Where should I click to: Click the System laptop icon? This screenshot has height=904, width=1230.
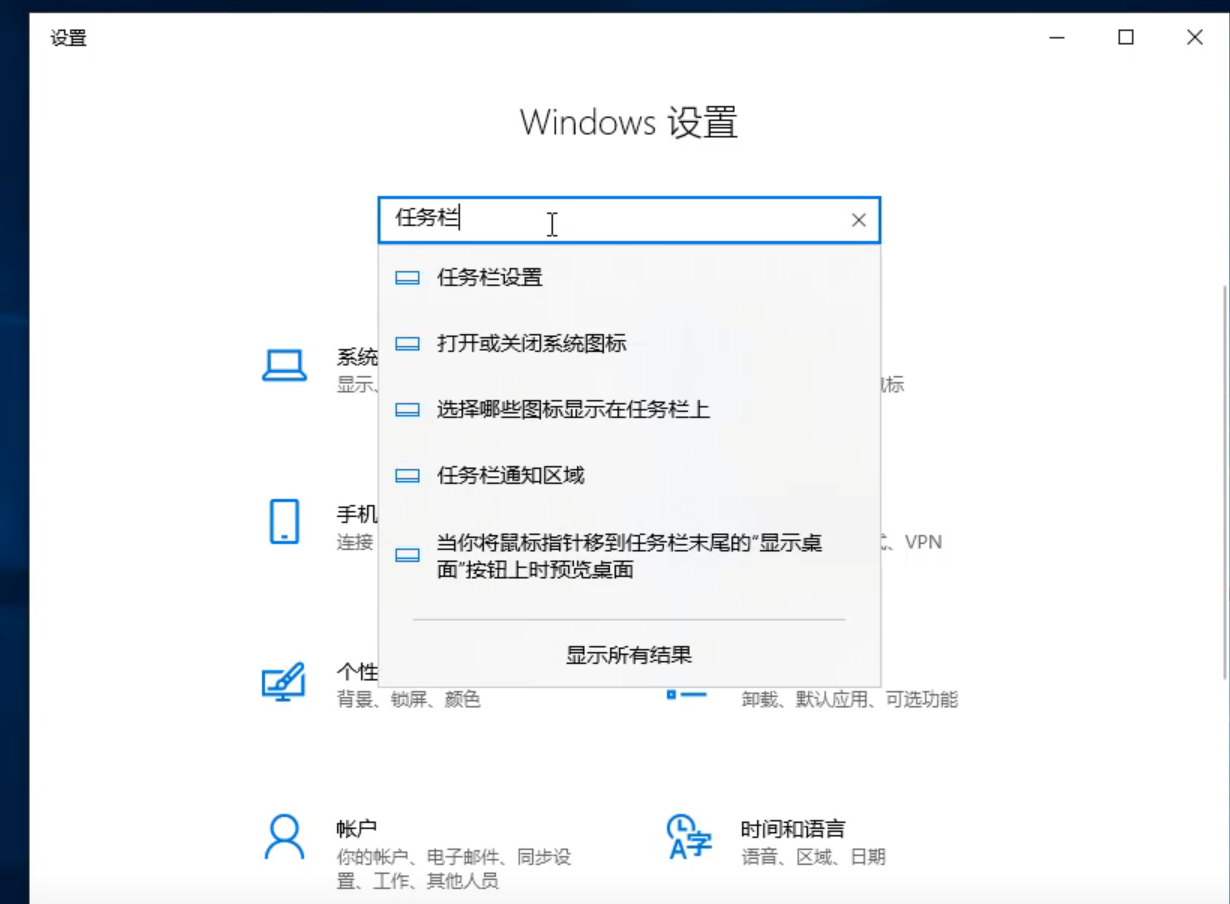point(284,366)
